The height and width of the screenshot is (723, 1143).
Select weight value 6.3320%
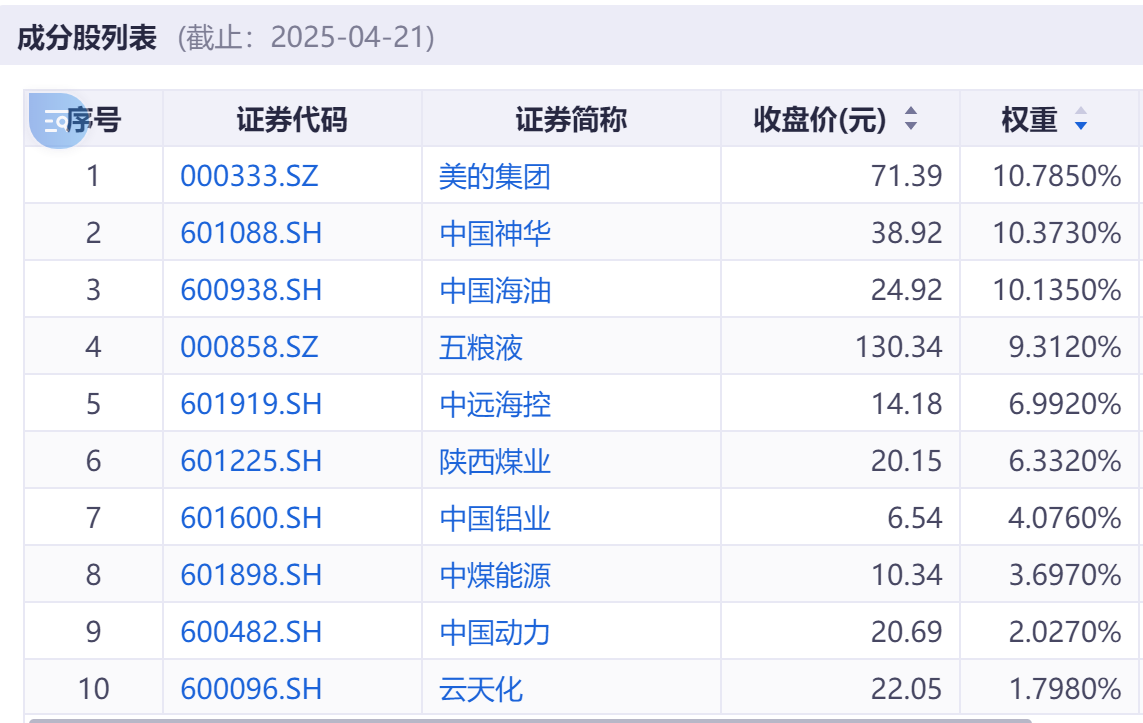[1065, 461]
